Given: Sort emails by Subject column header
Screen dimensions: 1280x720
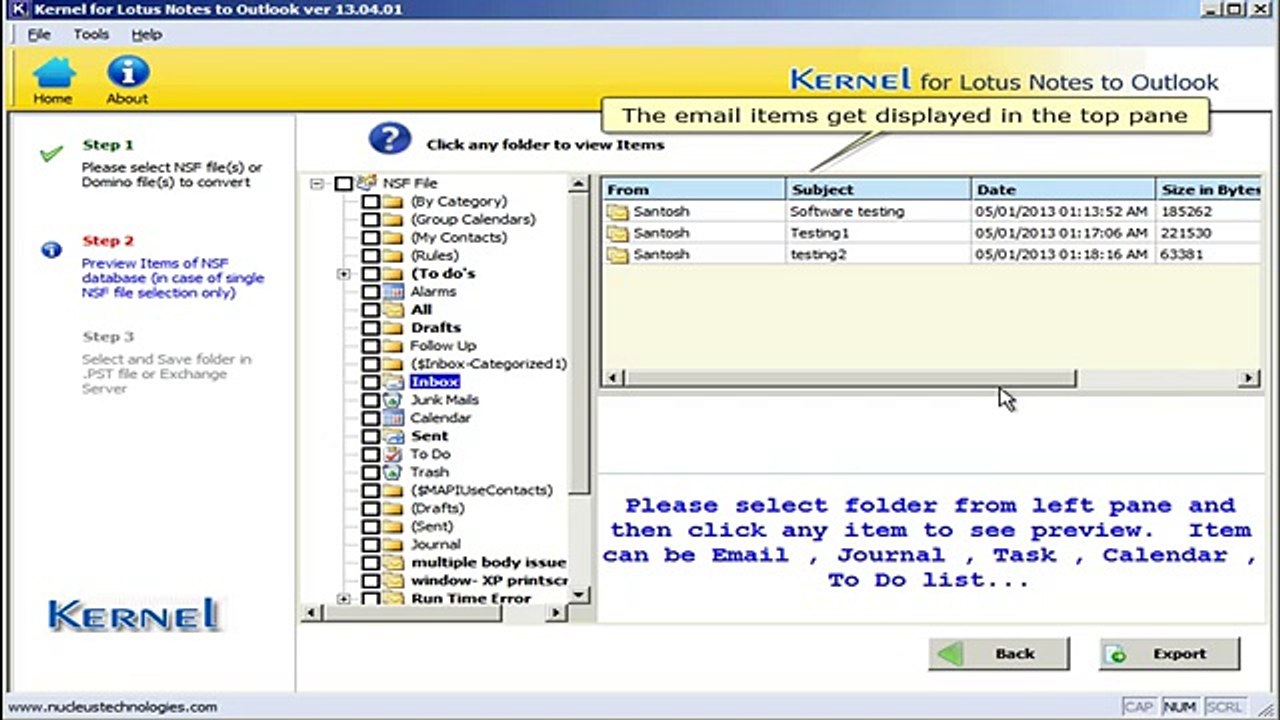Looking at the screenshot, I should click(878, 189).
